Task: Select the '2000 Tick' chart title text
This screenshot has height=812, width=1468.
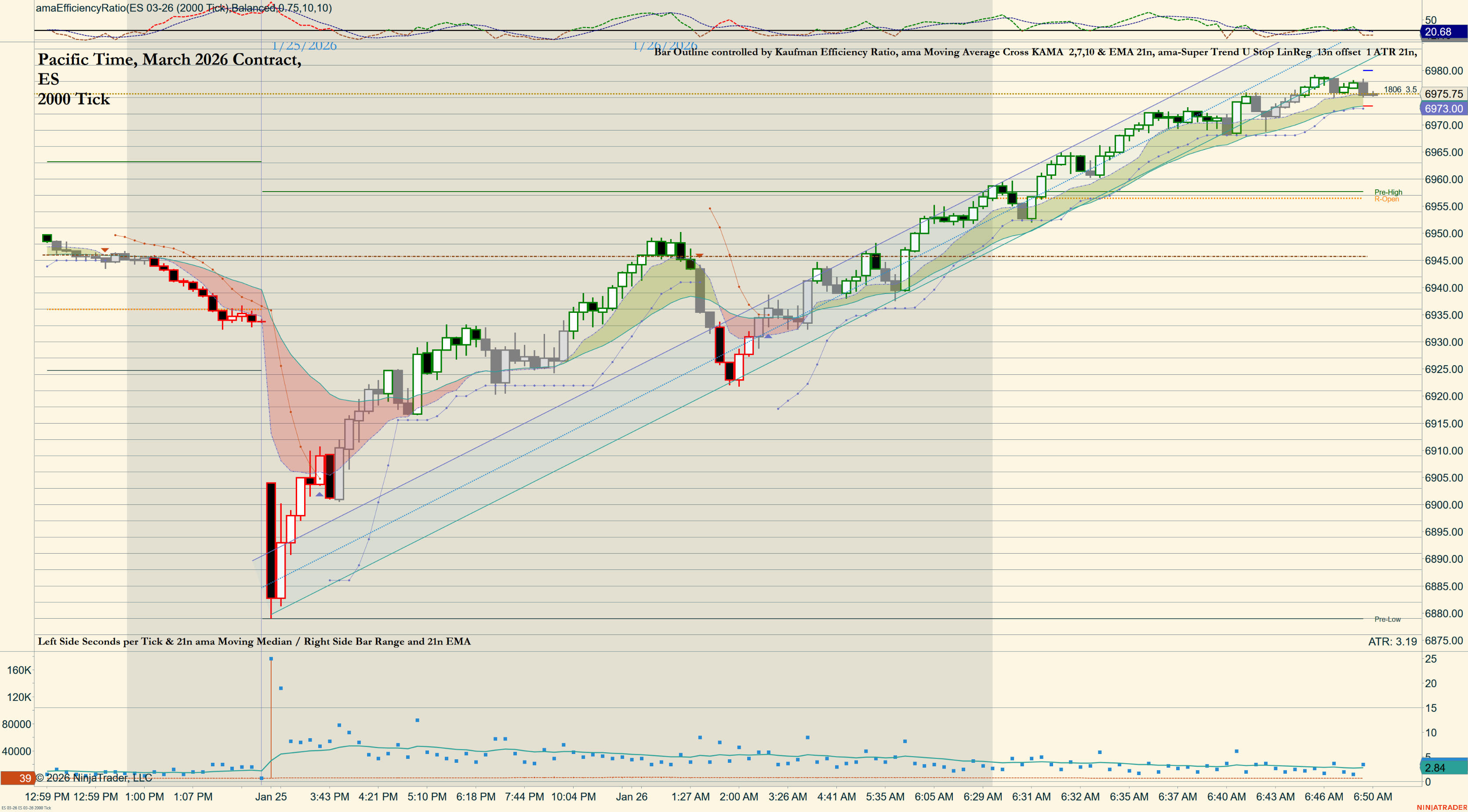Action: pyautogui.click(x=73, y=99)
